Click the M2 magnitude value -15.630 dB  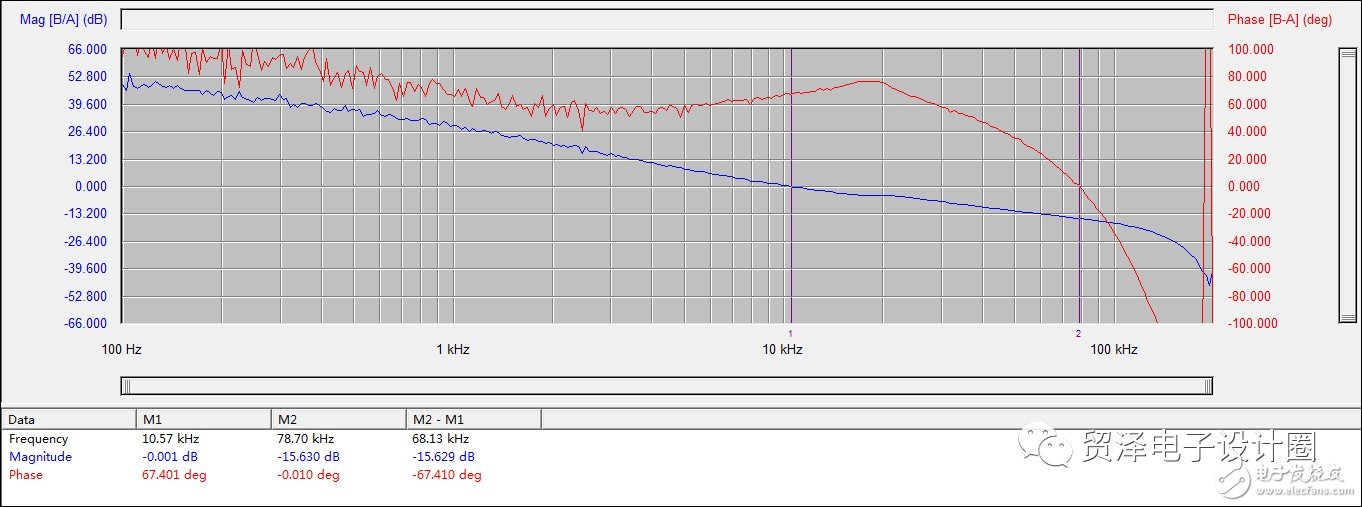click(308, 457)
